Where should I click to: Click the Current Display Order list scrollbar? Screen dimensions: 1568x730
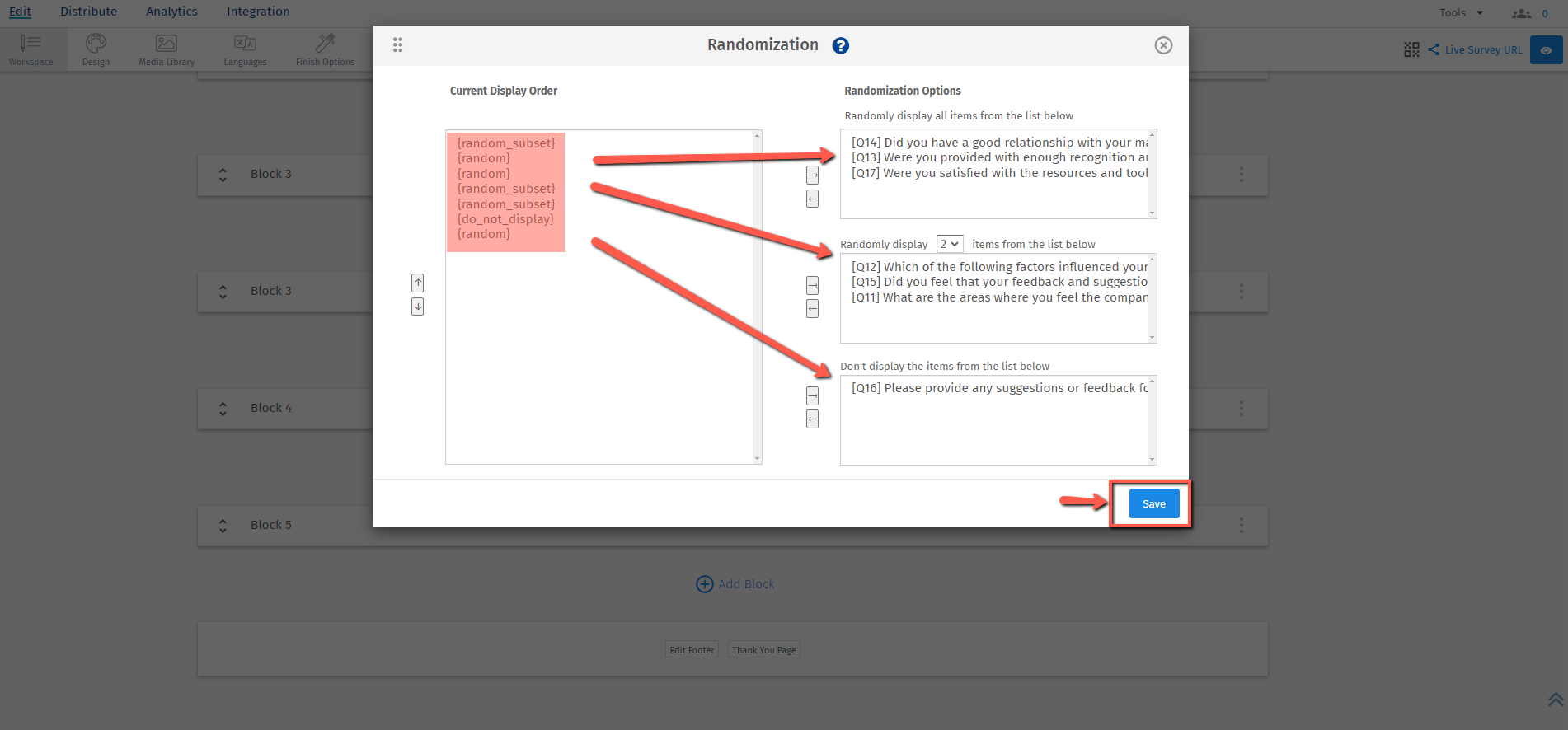(757, 297)
